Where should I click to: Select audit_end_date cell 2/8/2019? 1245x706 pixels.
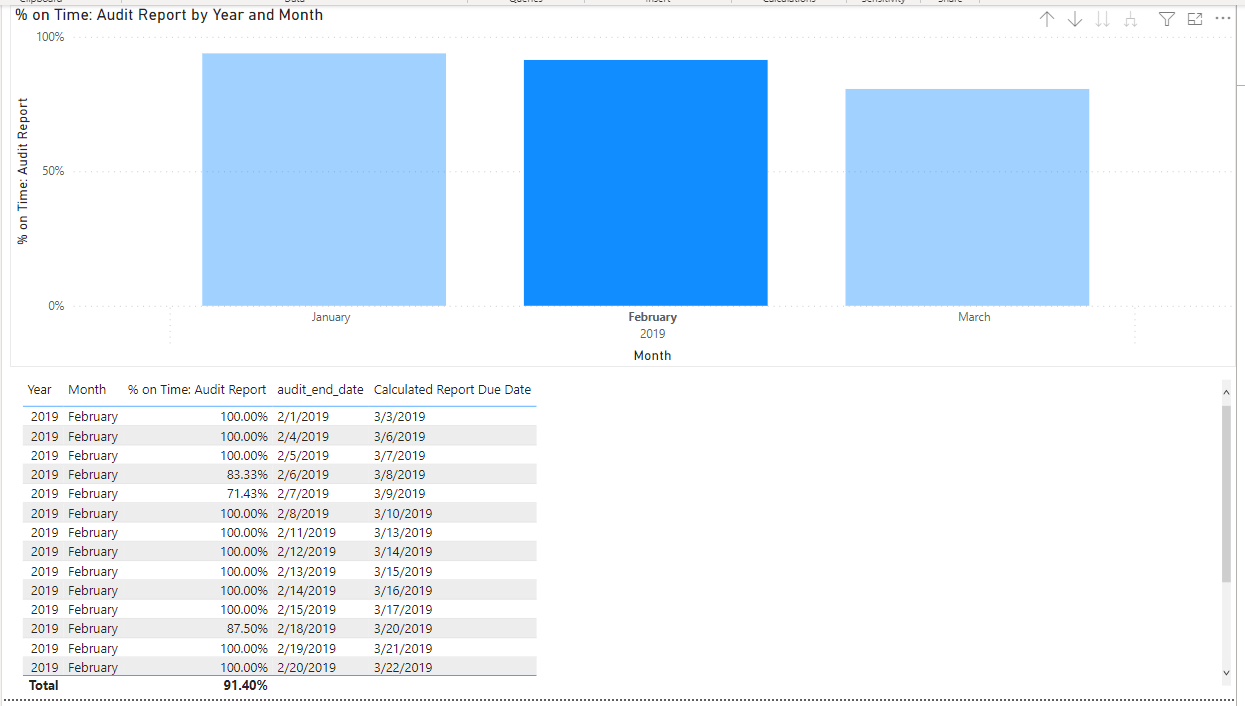pyautogui.click(x=303, y=514)
